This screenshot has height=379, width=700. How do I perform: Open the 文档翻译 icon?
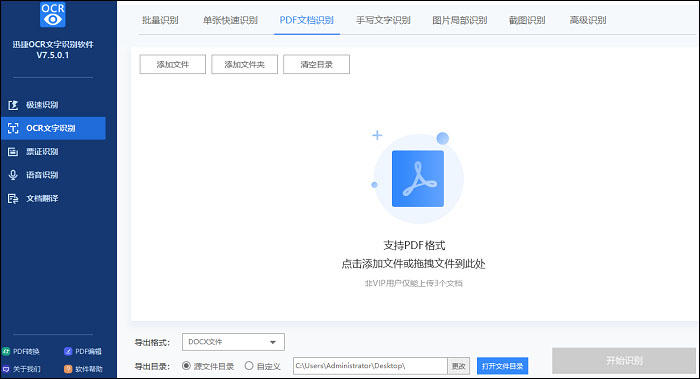(13, 198)
